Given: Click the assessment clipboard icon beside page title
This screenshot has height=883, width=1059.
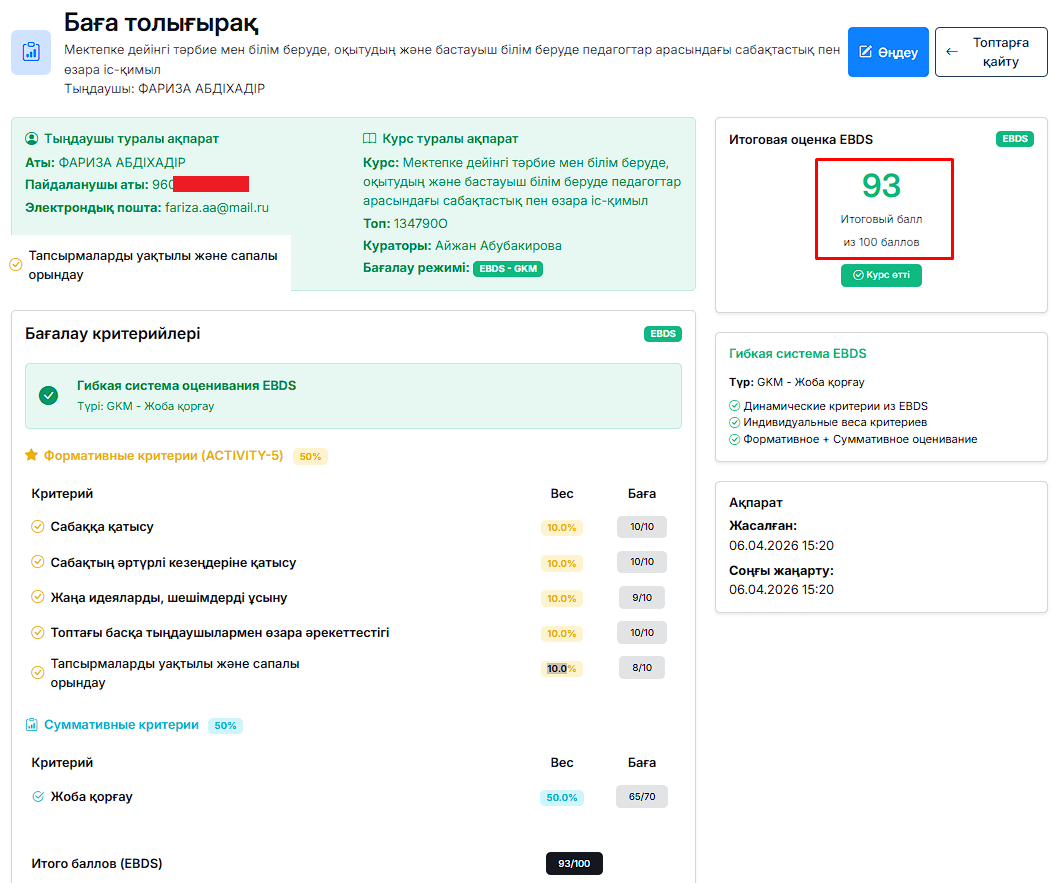Looking at the screenshot, I should tap(31, 52).
